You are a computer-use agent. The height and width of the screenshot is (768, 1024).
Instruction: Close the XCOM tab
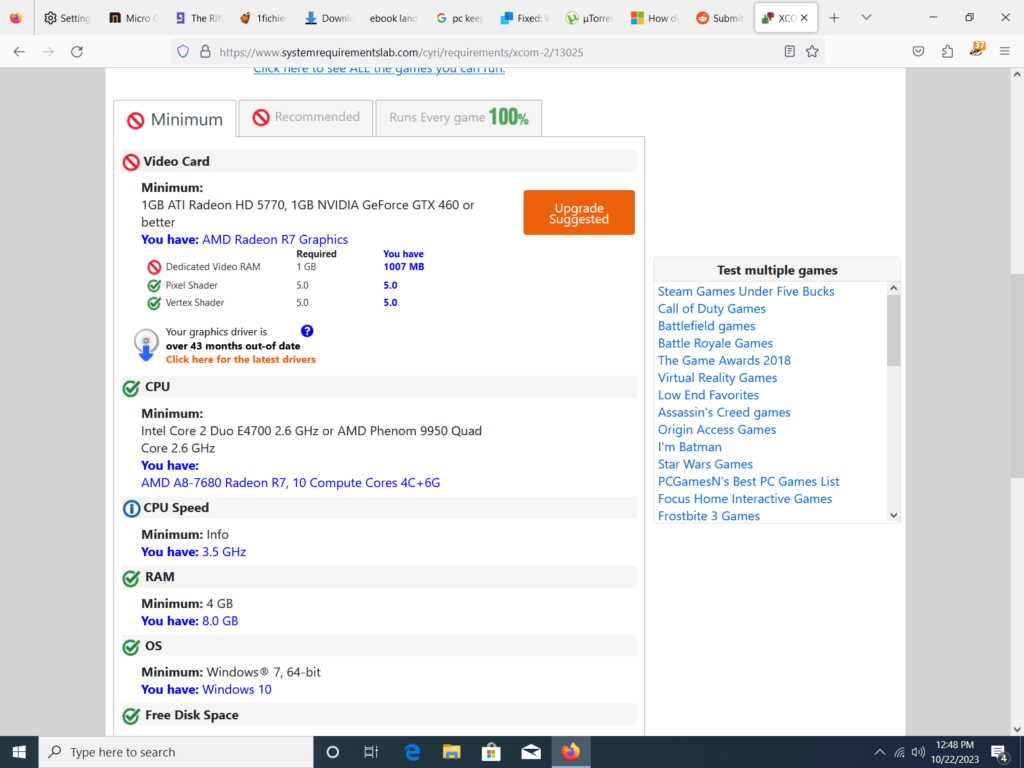coord(804,18)
